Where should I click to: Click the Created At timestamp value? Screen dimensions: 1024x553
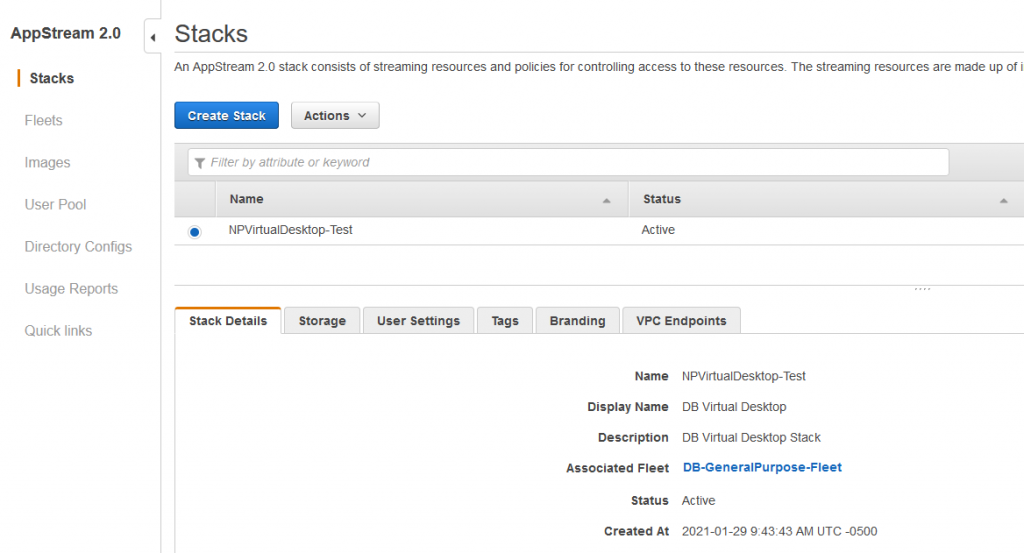pyautogui.click(x=779, y=531)
